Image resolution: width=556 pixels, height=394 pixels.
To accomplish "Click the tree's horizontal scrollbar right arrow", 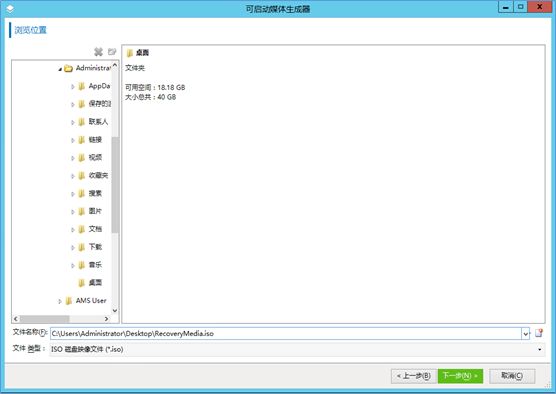I will [106, 319].
